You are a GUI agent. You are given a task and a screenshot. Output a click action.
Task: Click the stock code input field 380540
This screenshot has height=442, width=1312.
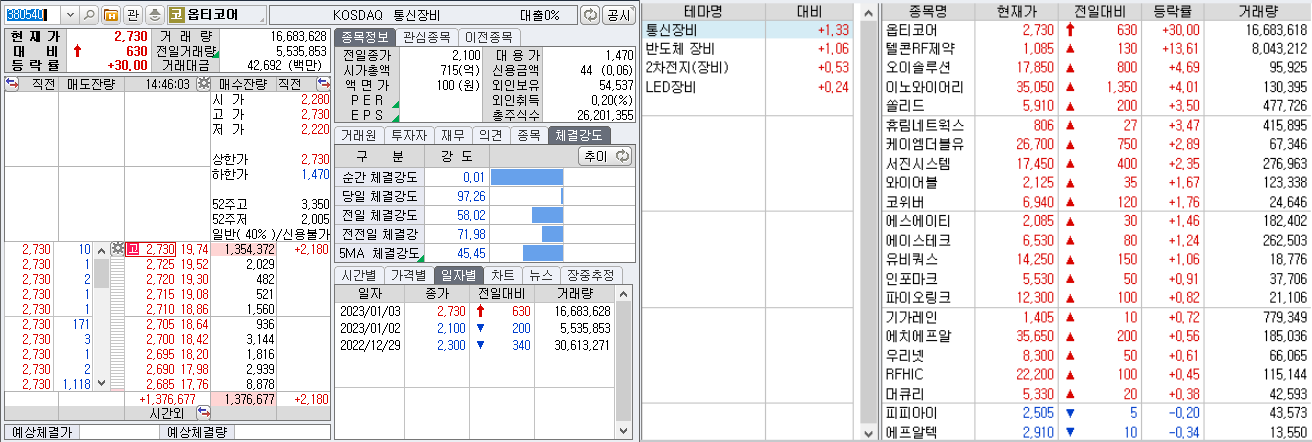[x=33, y=16]
